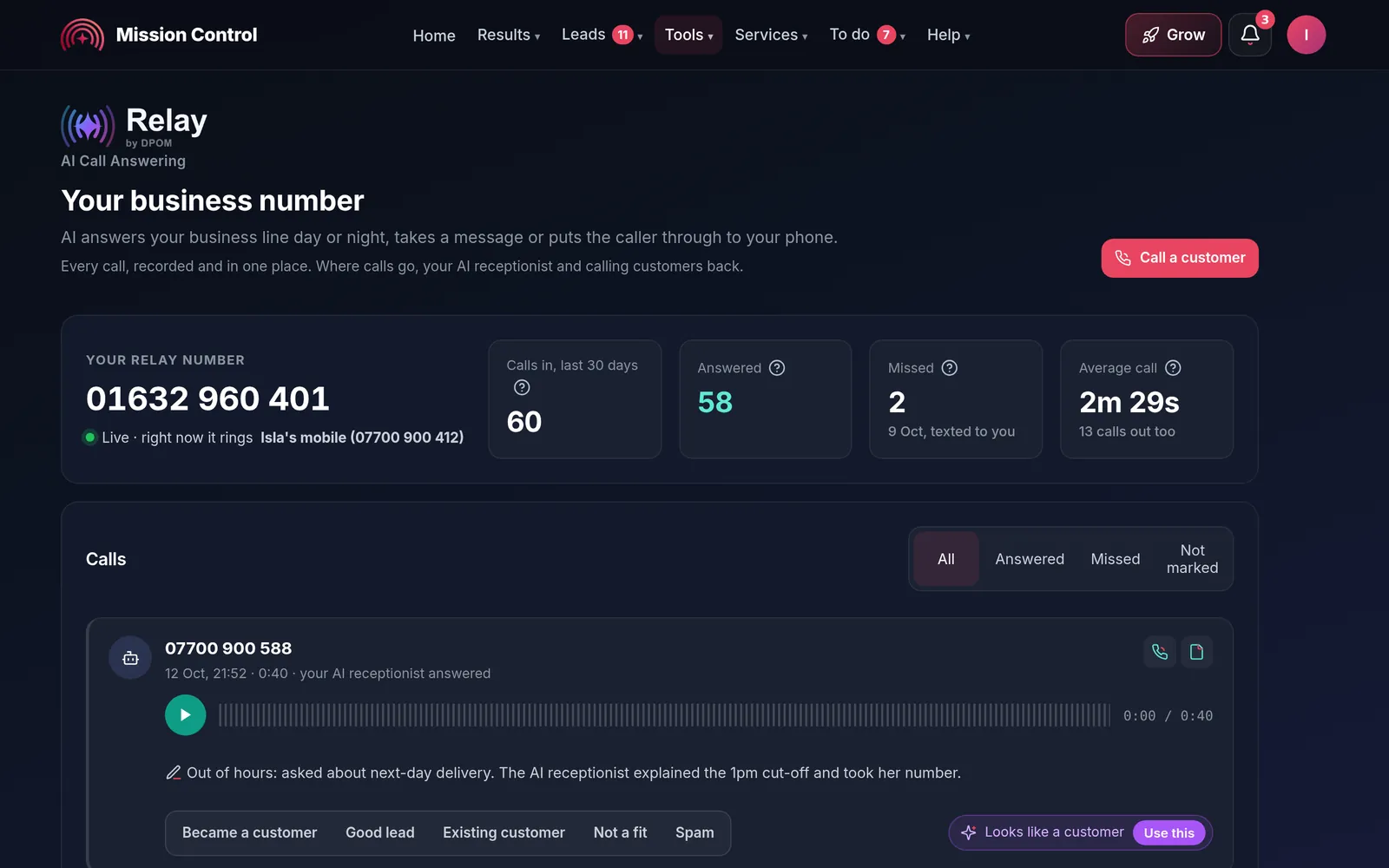Expand the Tools menu

[688, 35]
